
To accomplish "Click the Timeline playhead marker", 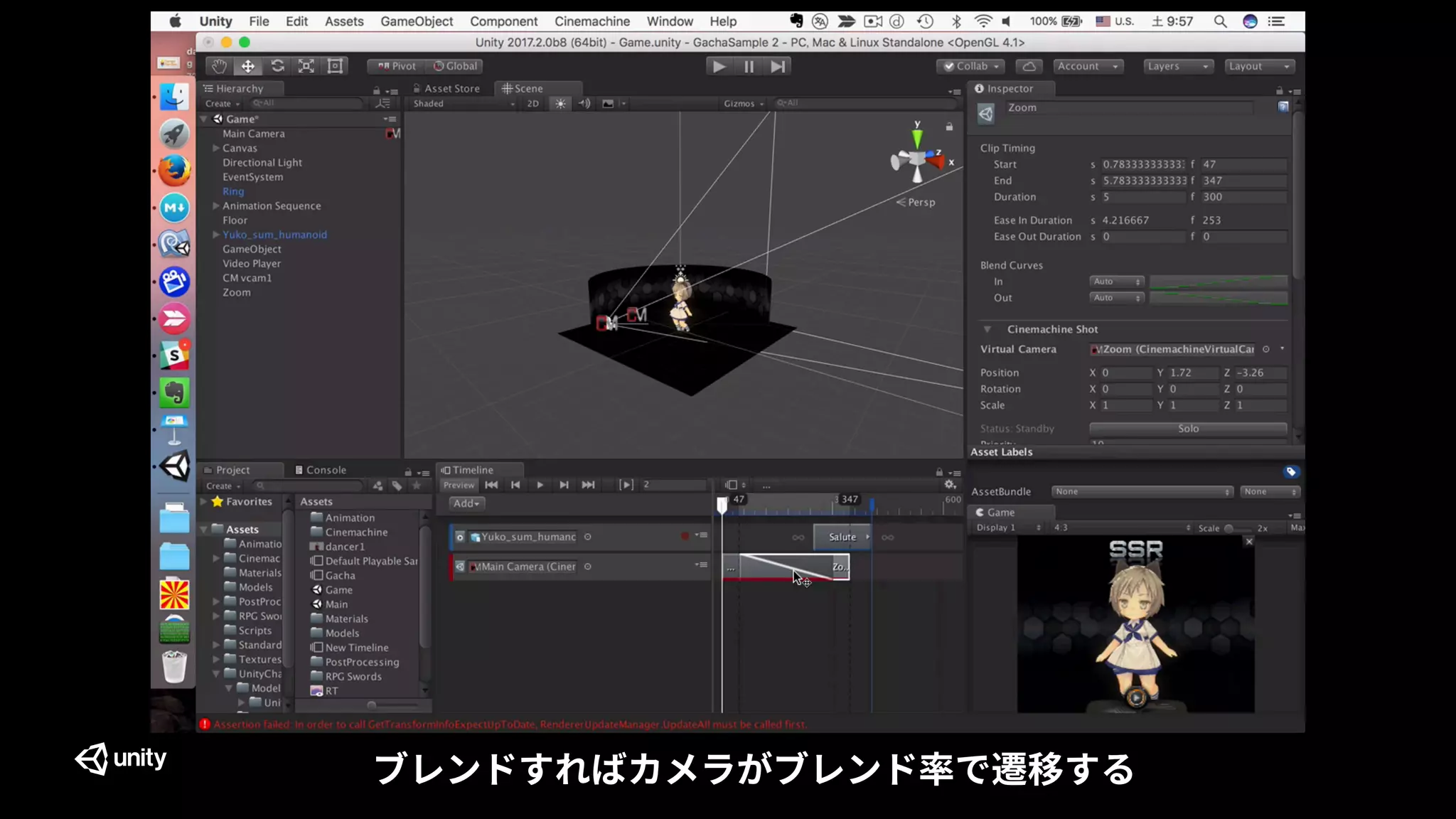I will point(722,505).
